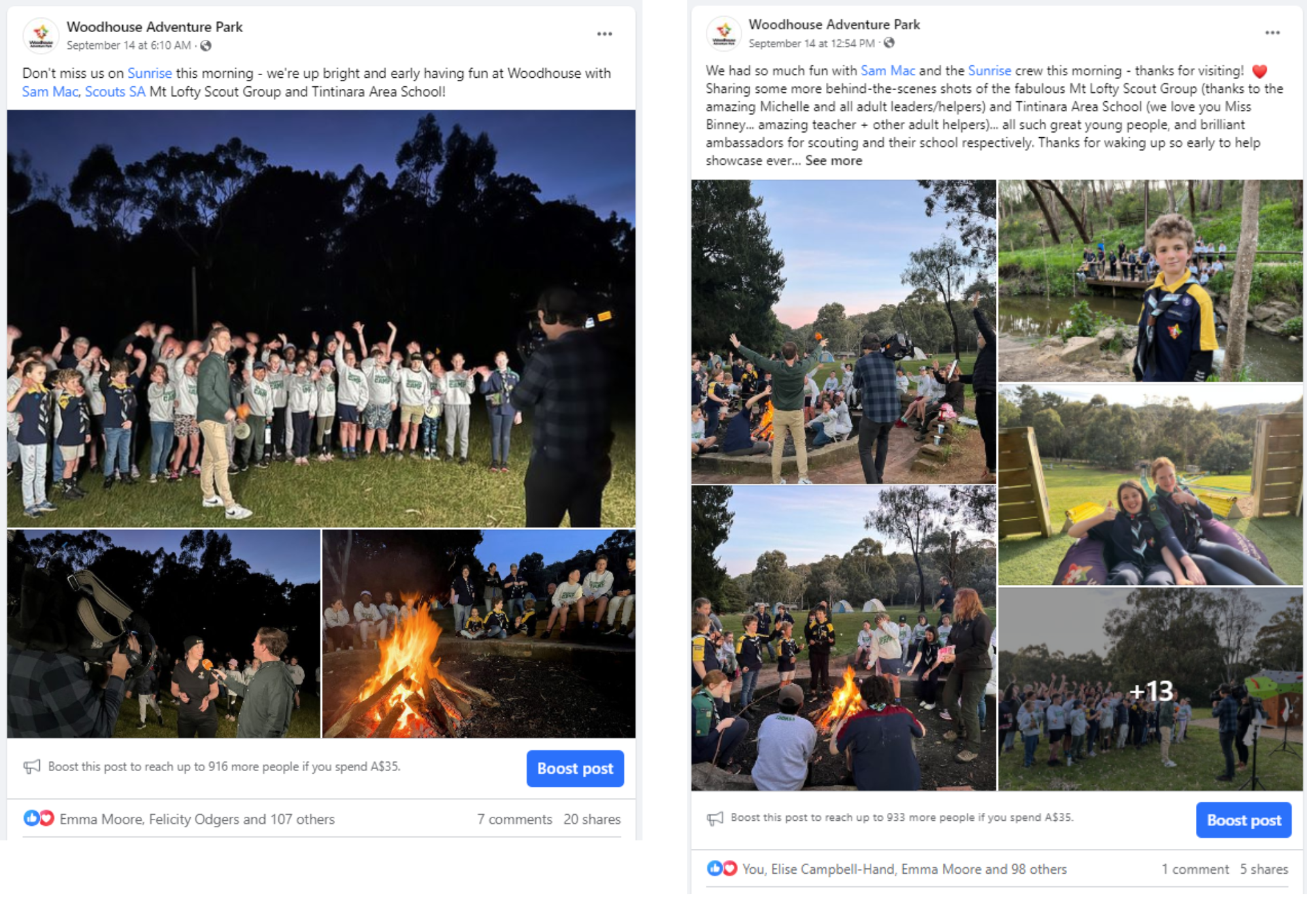This screenshot has height=924, width=1307.
Task: Open the Scouts SA tagged link
Action: (x=115, y=91)
